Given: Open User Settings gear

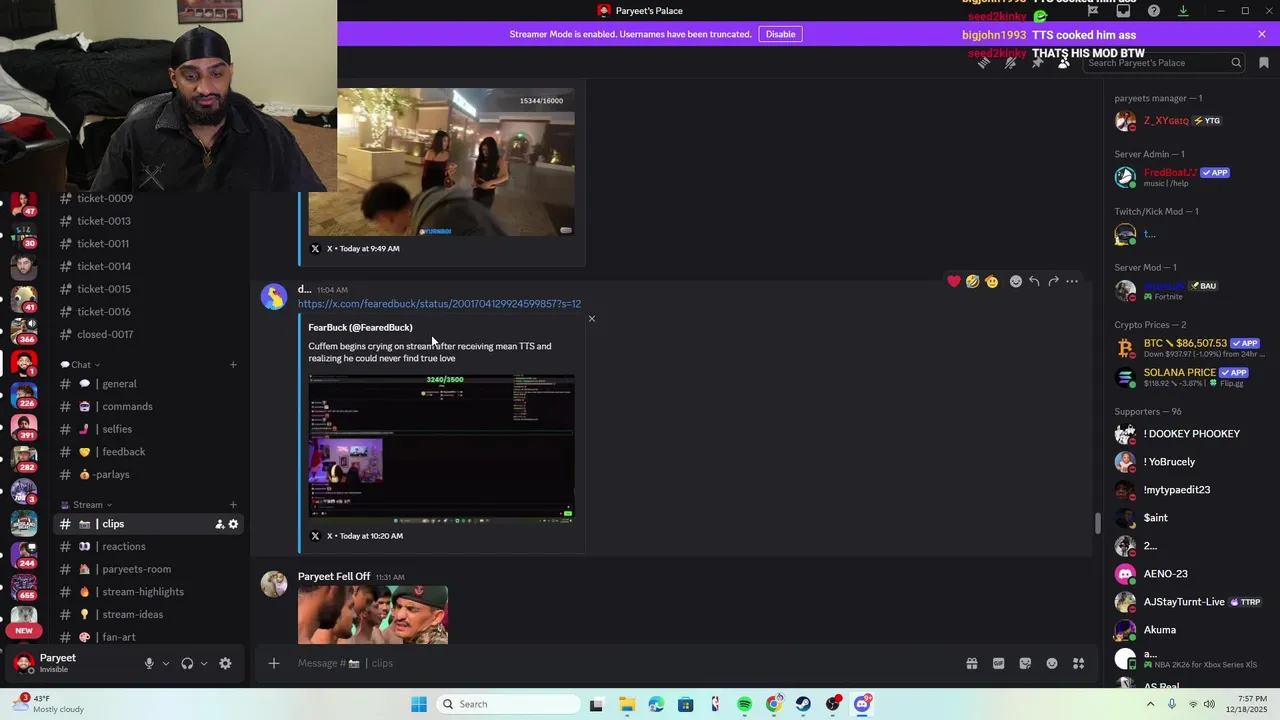Looking at the screenshot, I should 225,664.
